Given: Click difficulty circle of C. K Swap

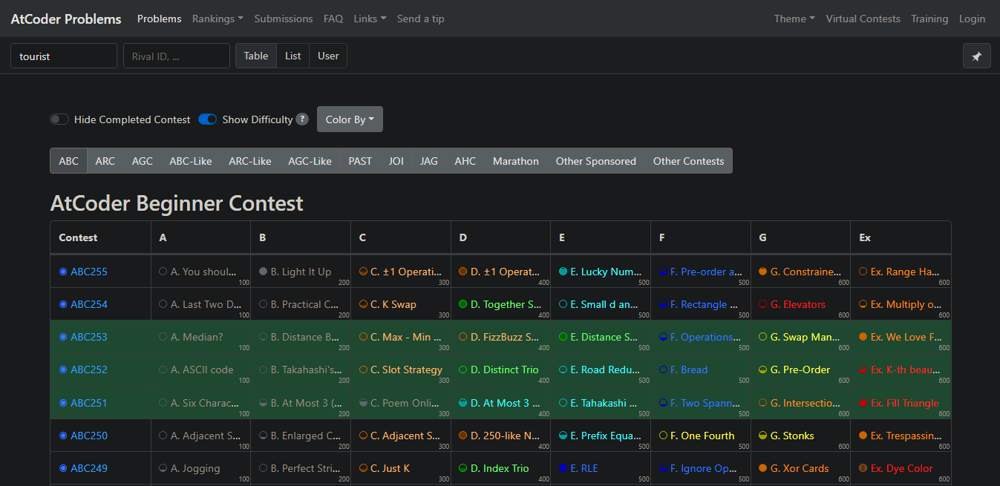Looking at the screenshot, I should pos(363,304).
